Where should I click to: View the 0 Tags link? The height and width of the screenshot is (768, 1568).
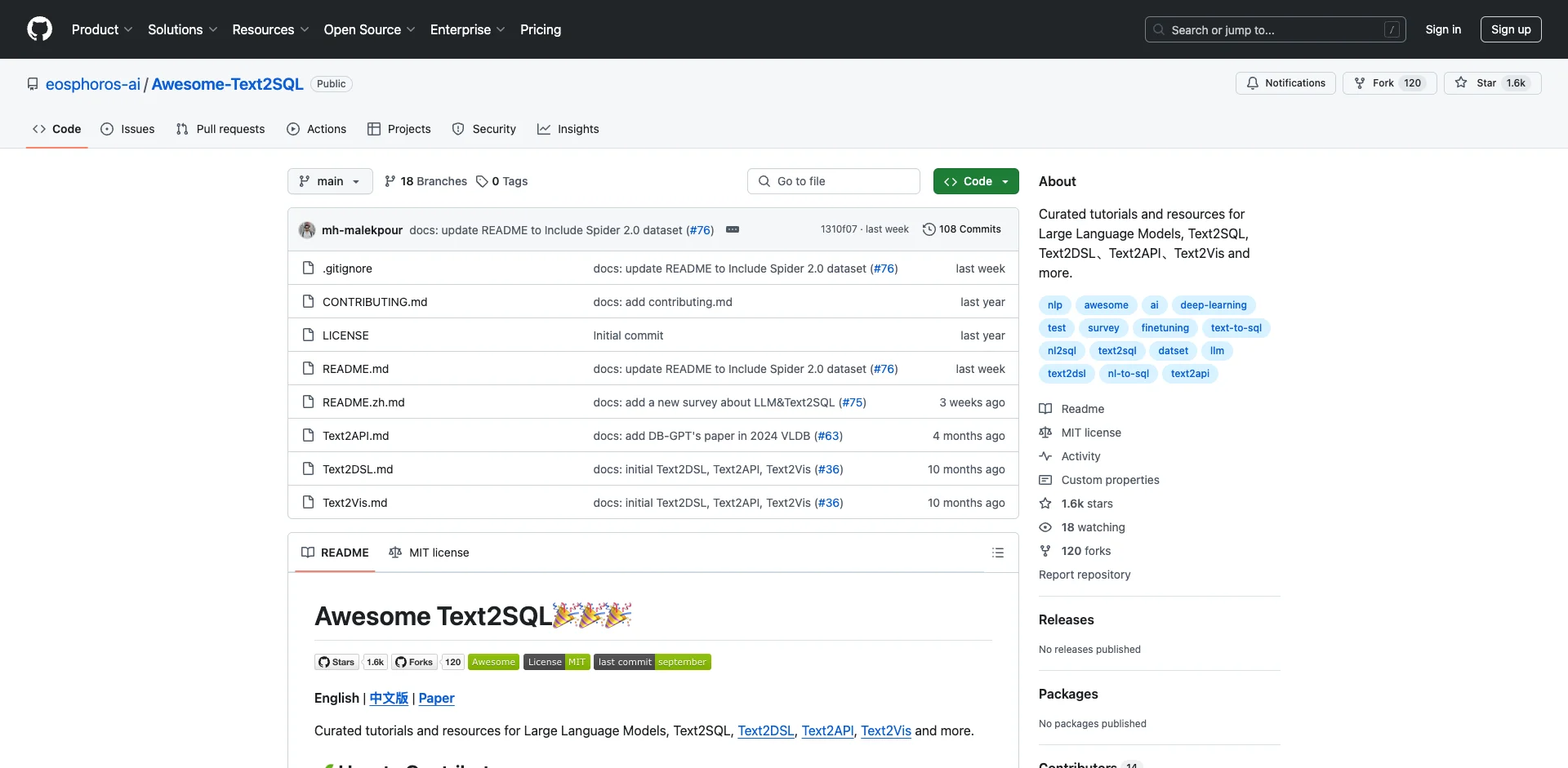click(x=502, y=181)
